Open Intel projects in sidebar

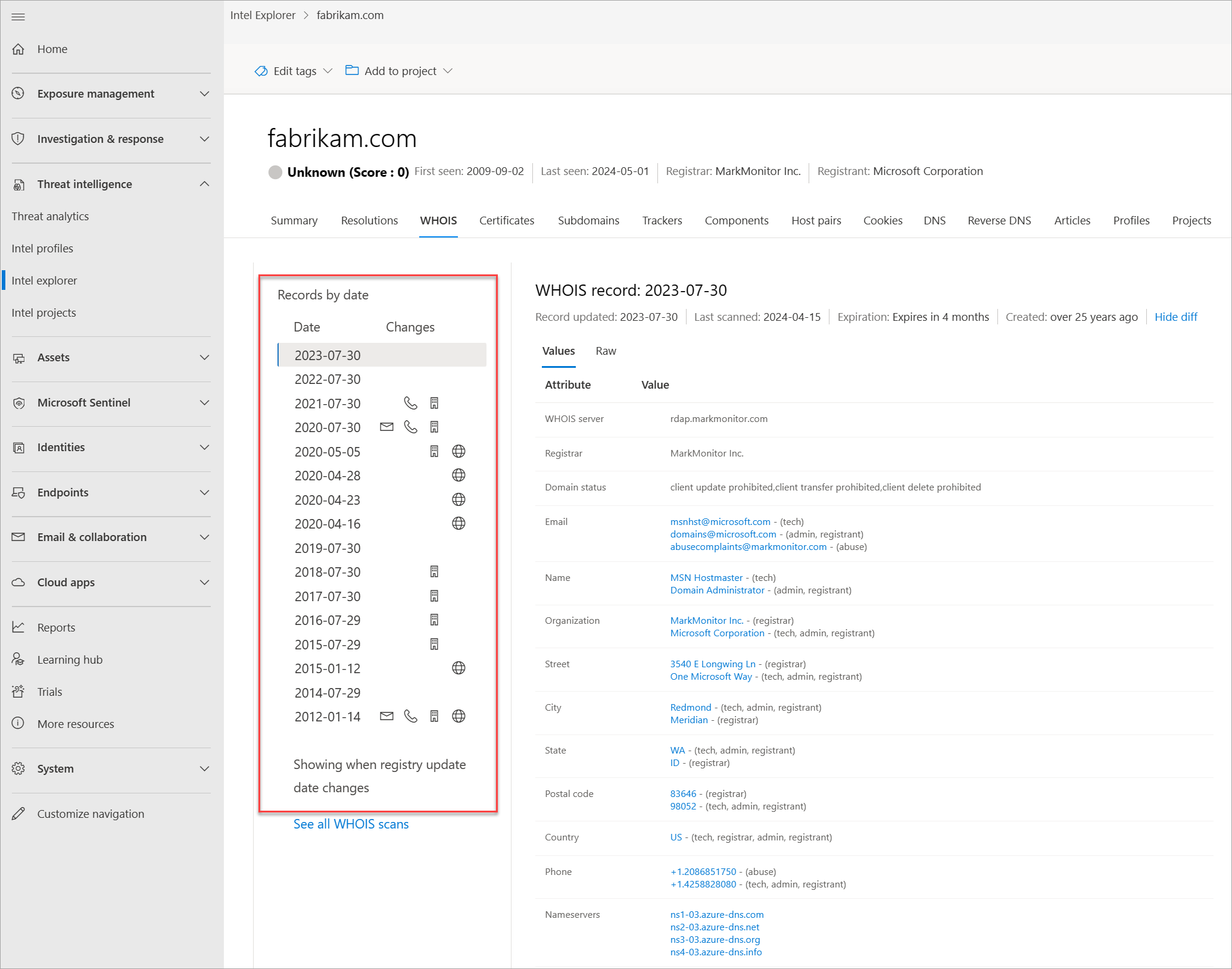[x=43, y=312]
